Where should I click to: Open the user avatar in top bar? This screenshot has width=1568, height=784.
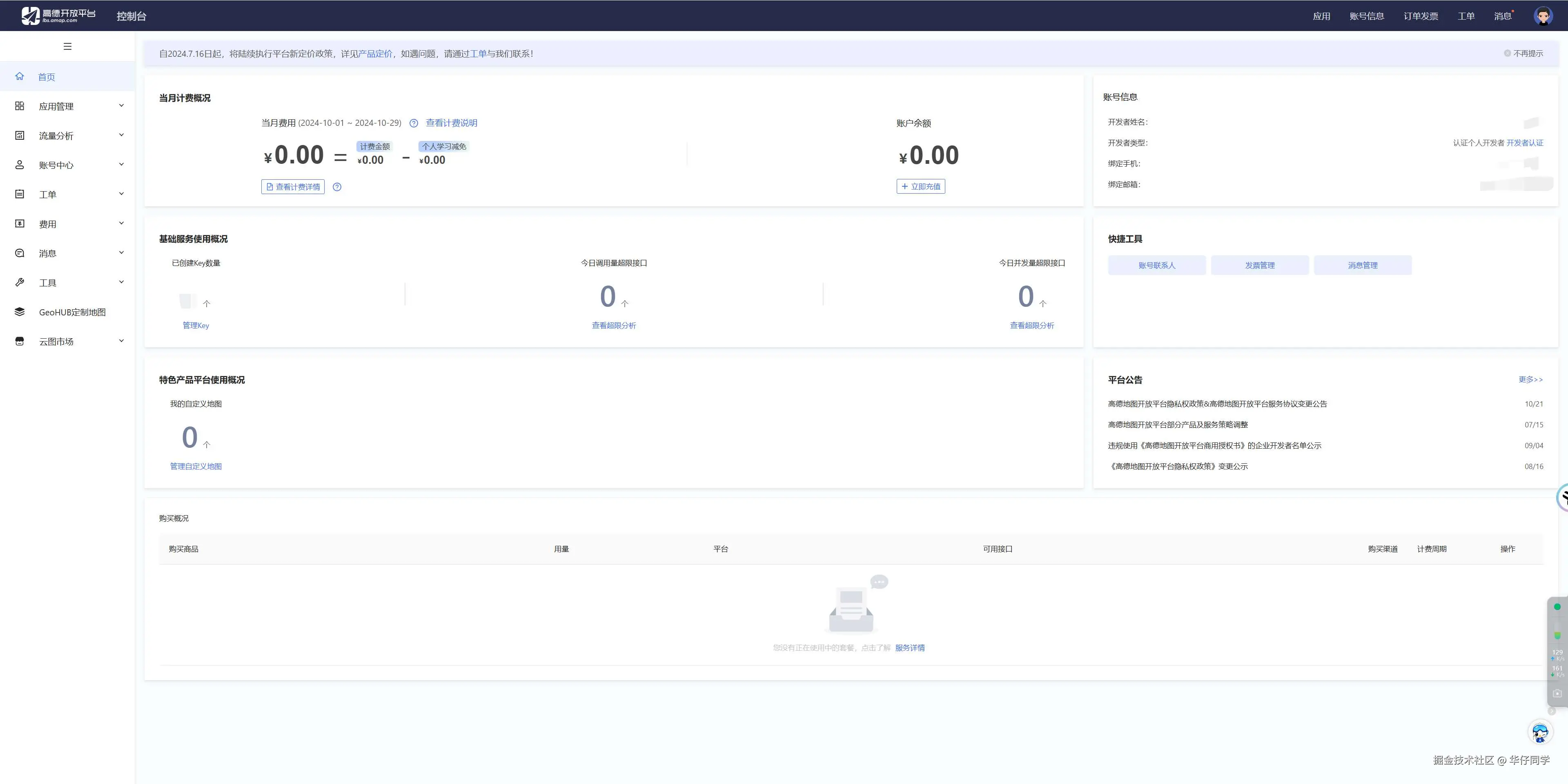1542,16
